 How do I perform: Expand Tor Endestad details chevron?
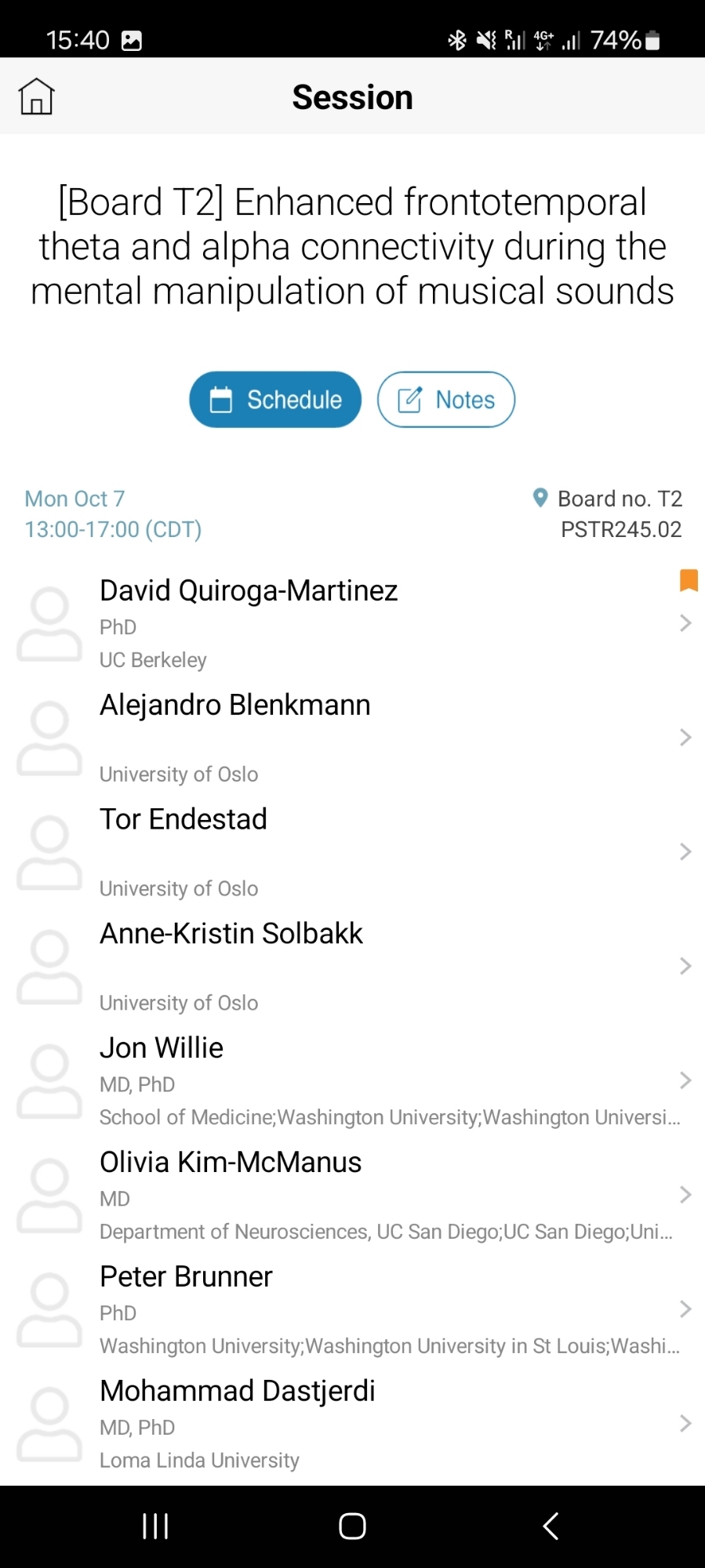685,852
